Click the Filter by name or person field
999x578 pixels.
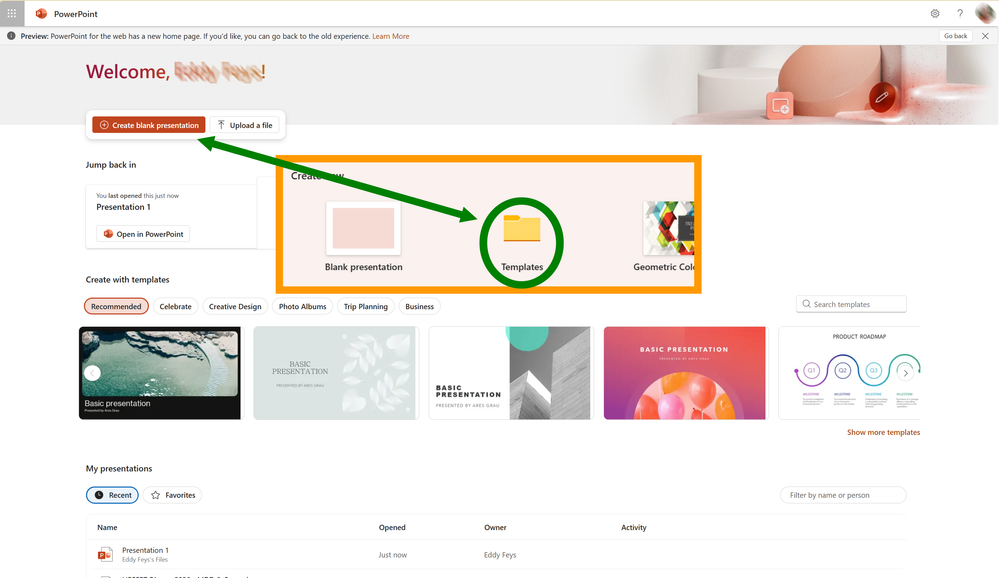[843, 495]
